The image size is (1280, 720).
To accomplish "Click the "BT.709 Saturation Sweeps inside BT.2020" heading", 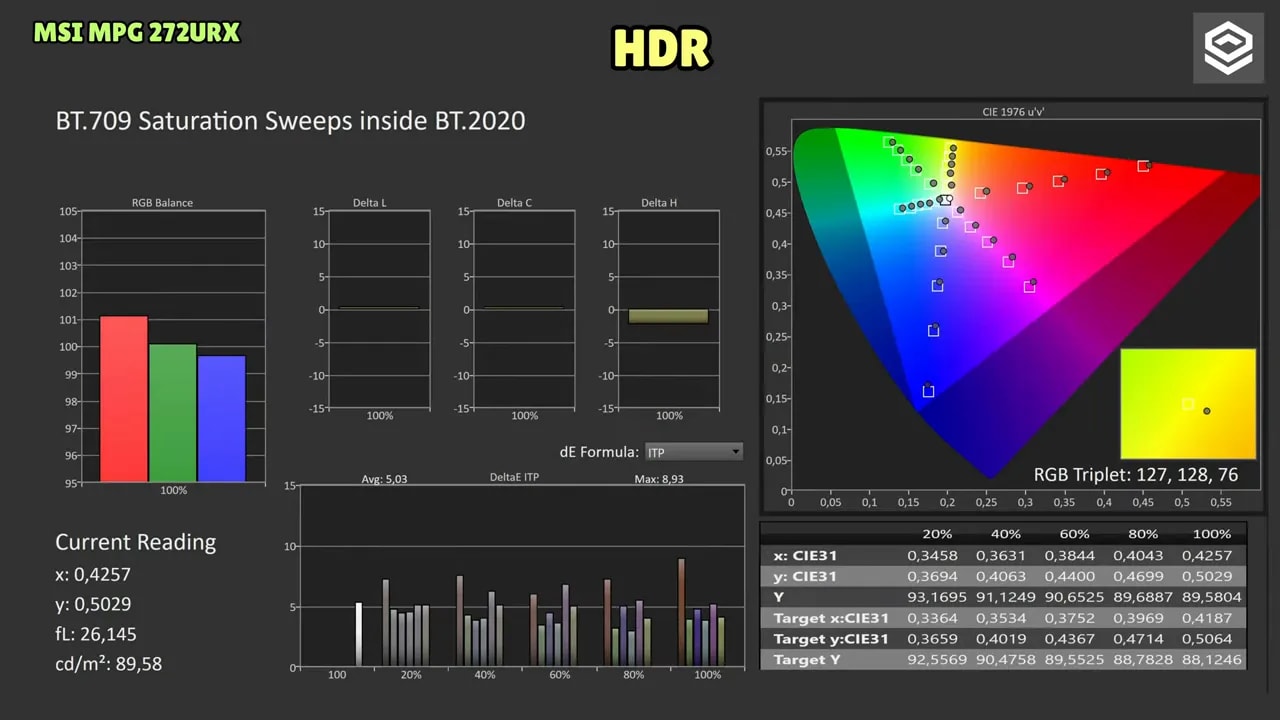I will pos(290,121).
